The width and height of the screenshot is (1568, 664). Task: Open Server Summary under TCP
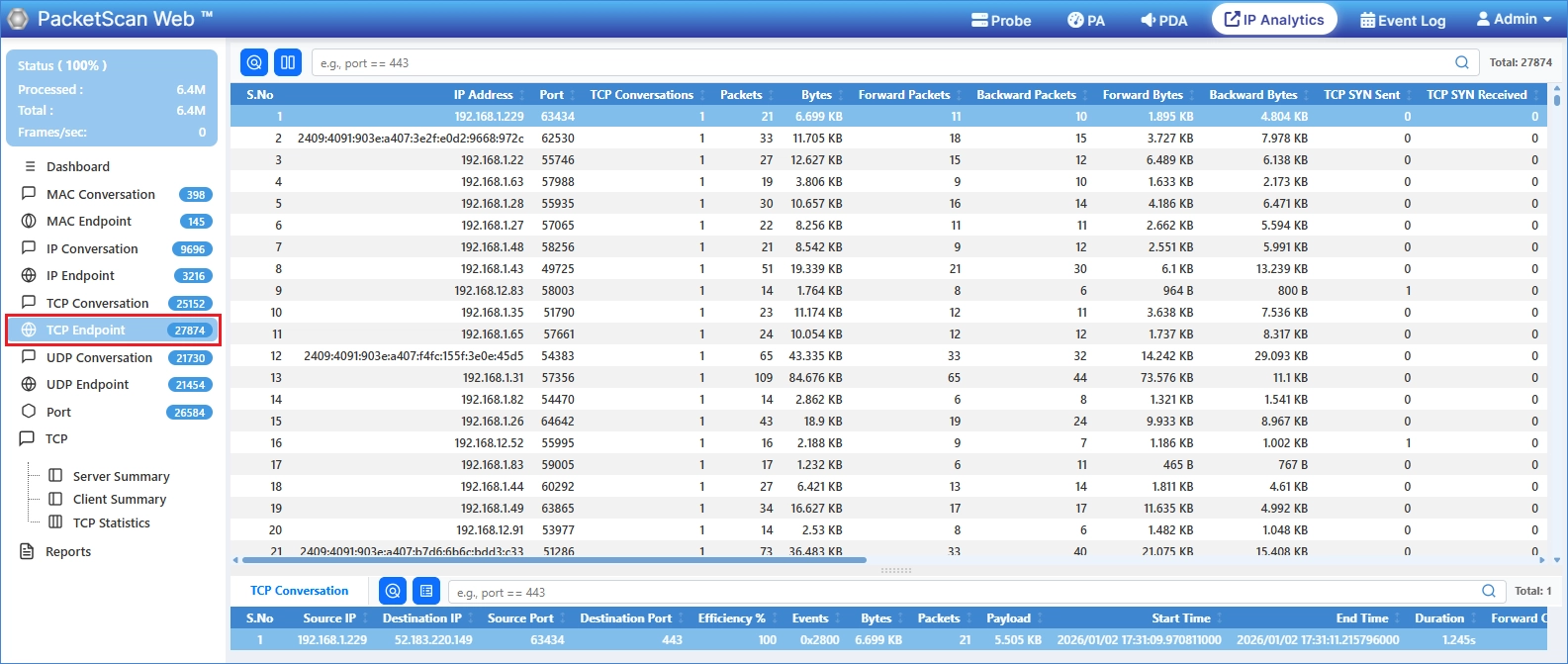tap(121, 476)
